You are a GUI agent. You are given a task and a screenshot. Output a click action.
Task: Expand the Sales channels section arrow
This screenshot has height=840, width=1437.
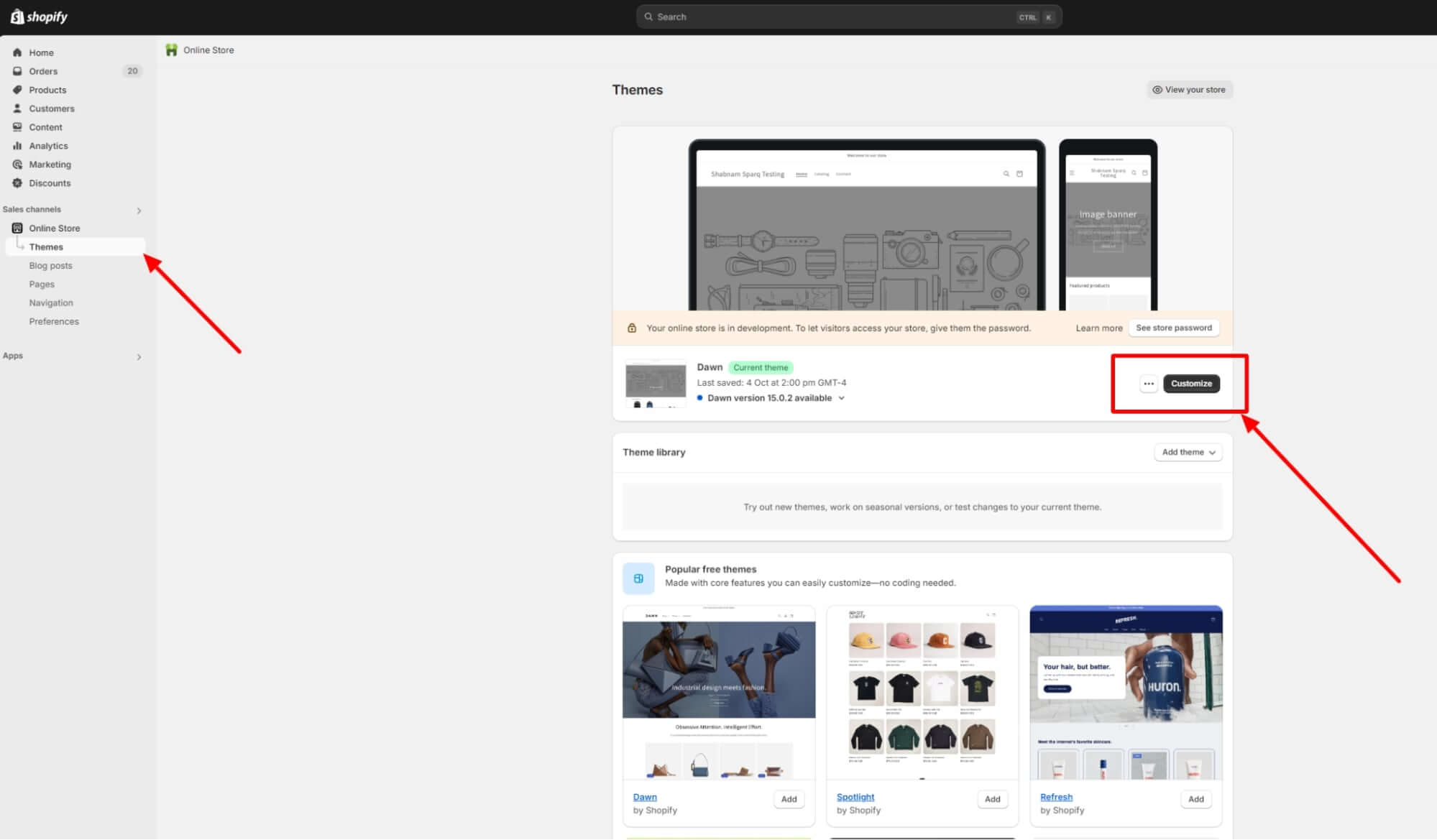click(140, 210)
